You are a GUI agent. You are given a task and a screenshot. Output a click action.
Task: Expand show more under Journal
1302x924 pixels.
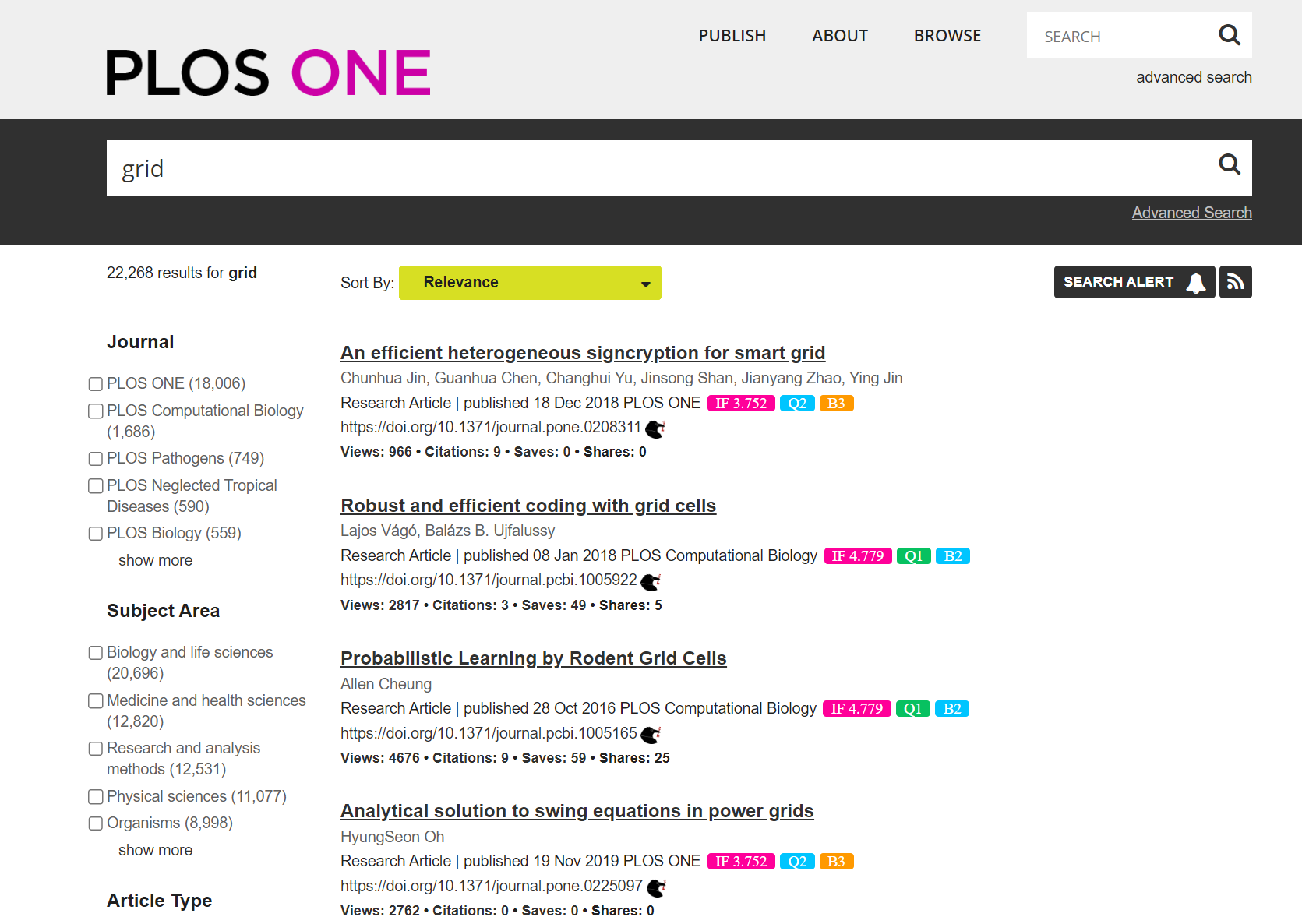(x=155, y=560)
